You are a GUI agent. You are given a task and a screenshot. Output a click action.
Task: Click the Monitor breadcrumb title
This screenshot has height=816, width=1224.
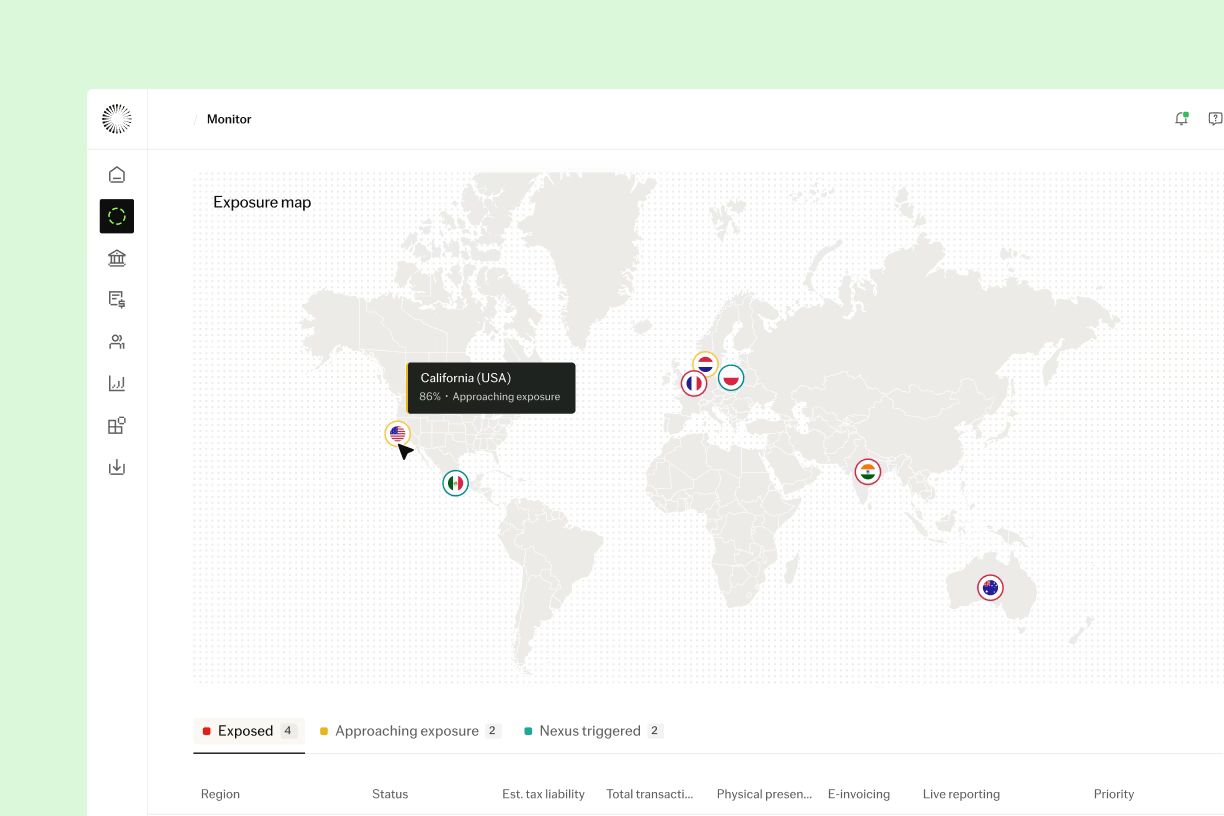point(229,119)
